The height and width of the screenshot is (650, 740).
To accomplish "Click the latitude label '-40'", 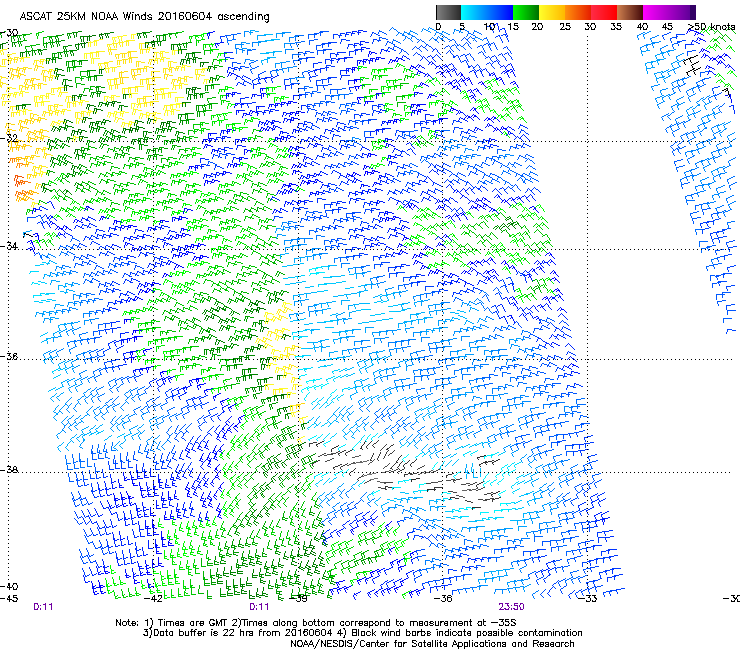I will pyautogui.click(x=9, y=586).
